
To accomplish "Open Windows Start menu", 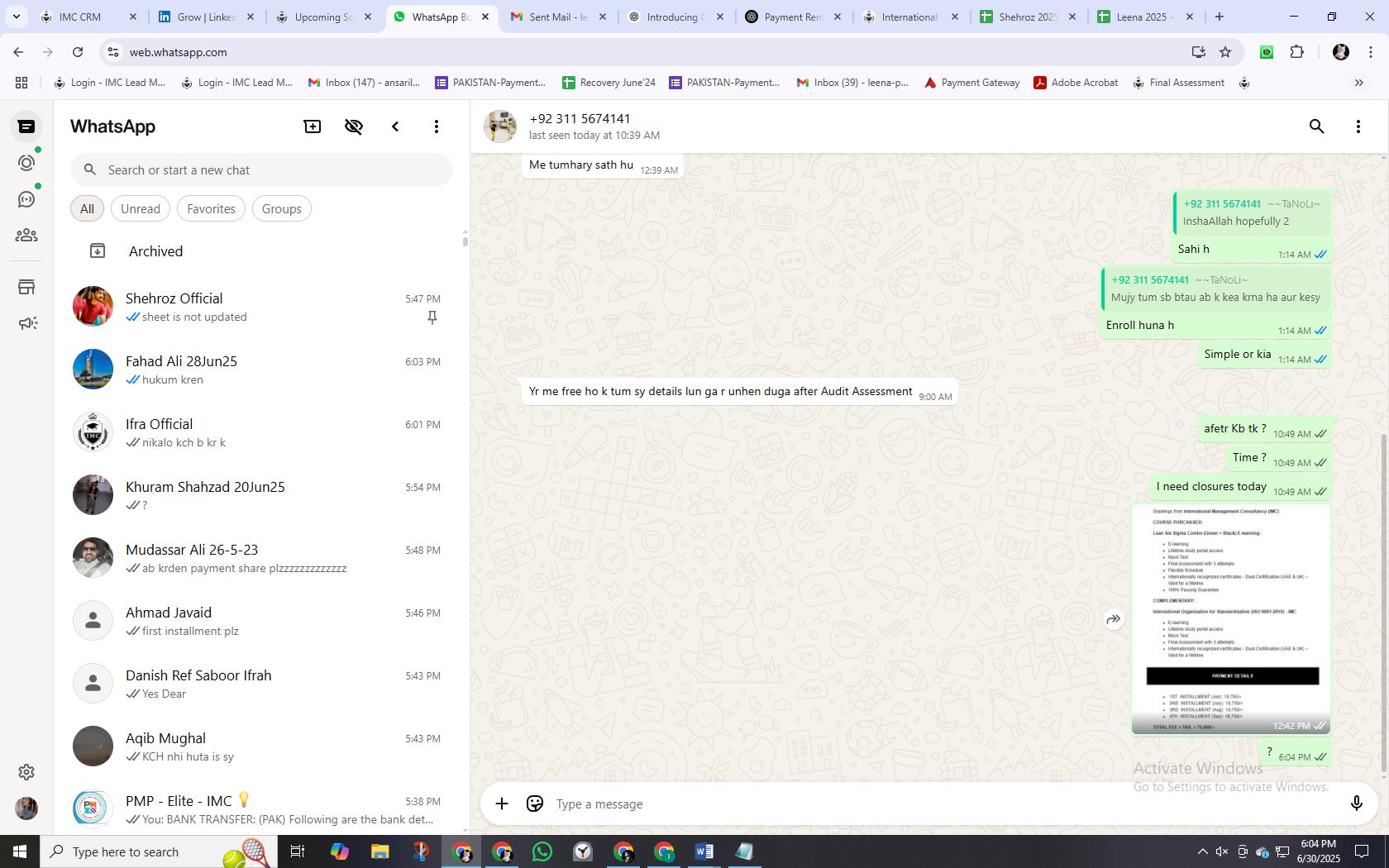I will pyautogui.click(x=20, y=851).
